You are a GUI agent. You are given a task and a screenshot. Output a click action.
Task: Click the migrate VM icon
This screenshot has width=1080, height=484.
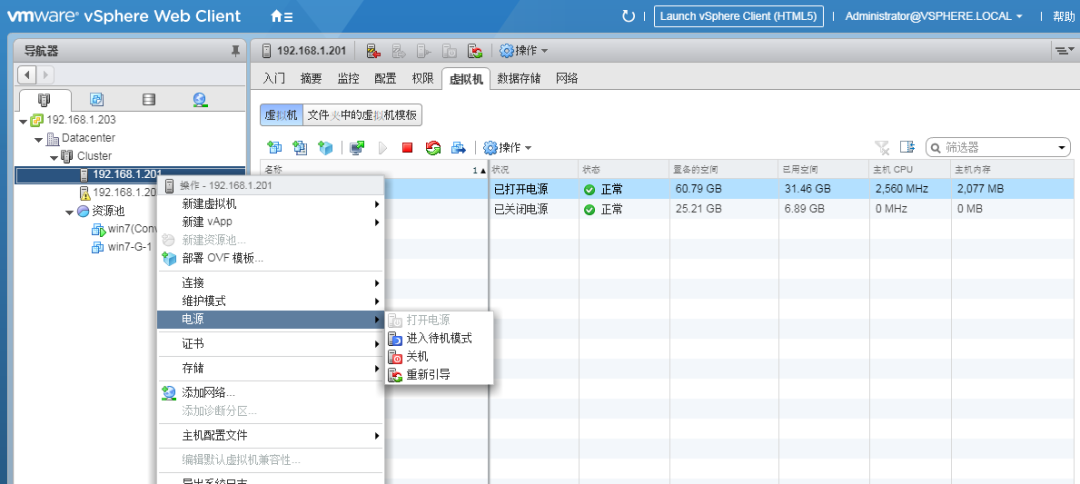pos(458,147)
